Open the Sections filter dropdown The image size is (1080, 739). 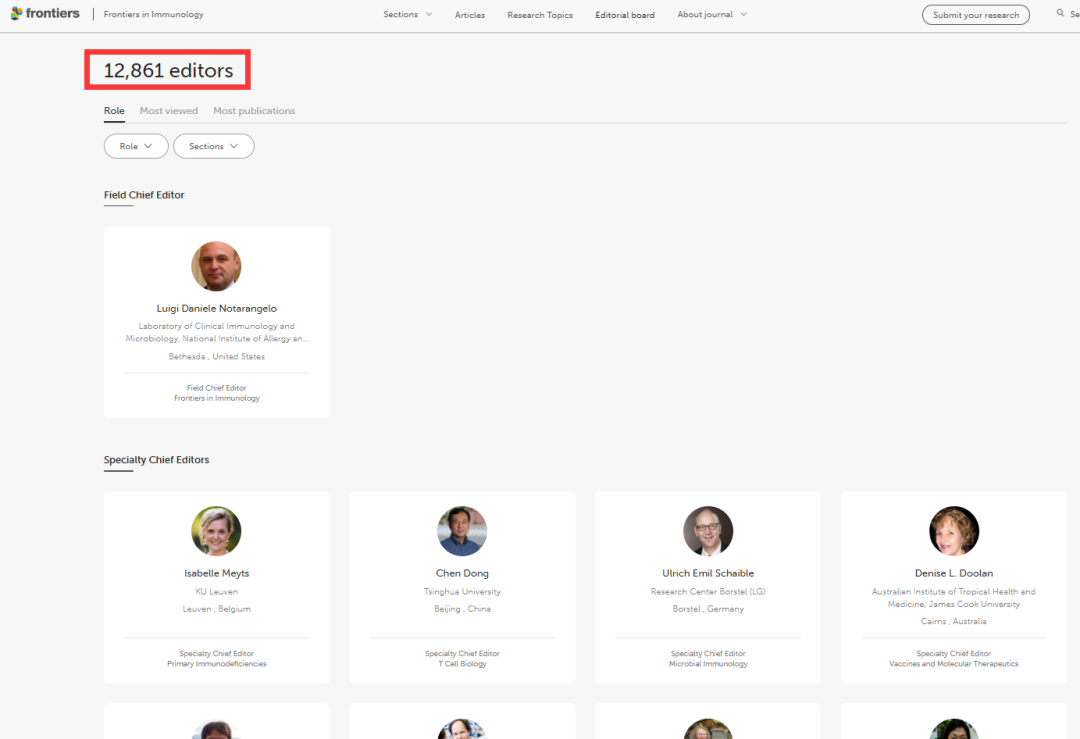click(x=214, y=146)
